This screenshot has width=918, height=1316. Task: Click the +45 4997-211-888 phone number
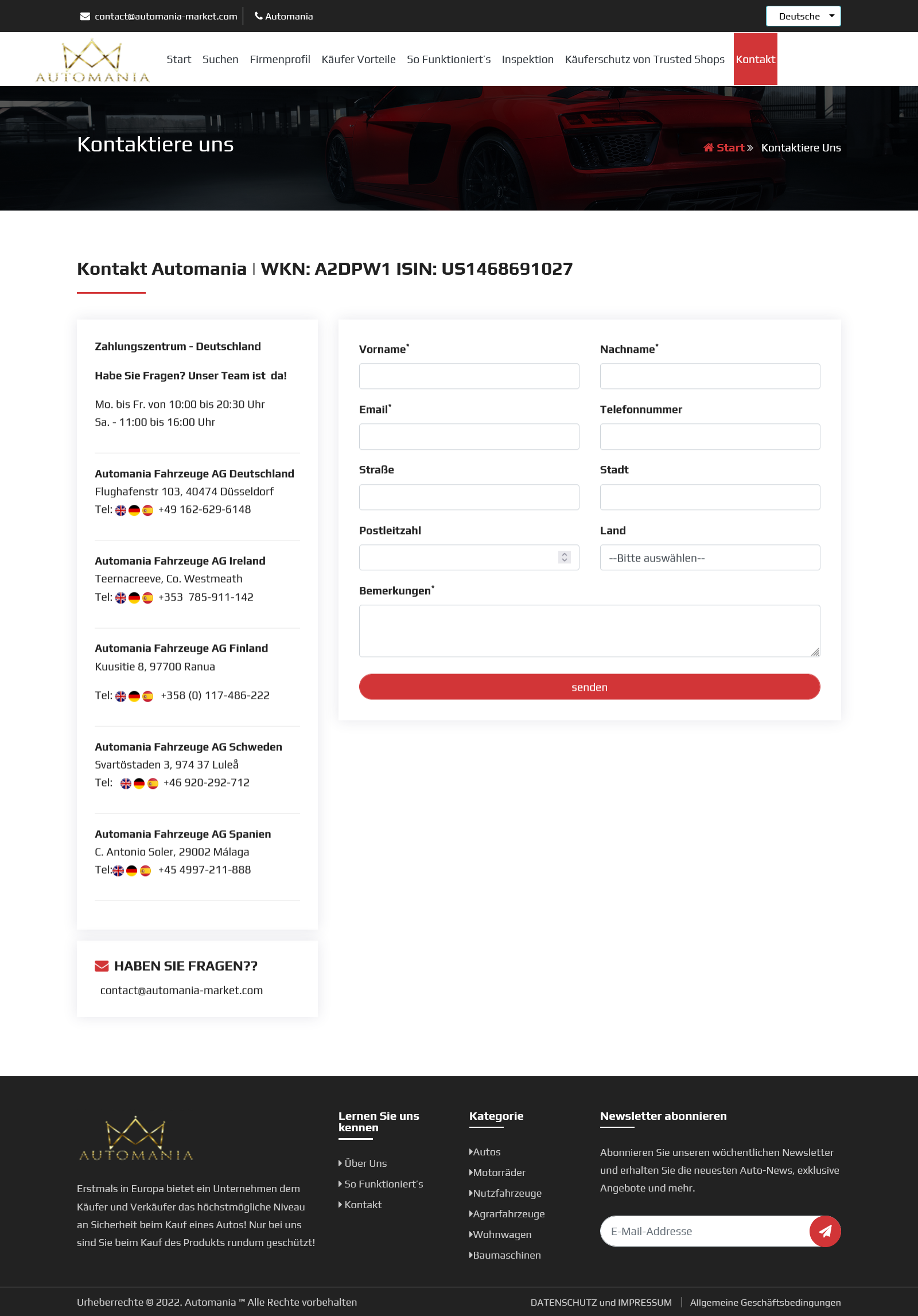(205, 870)
